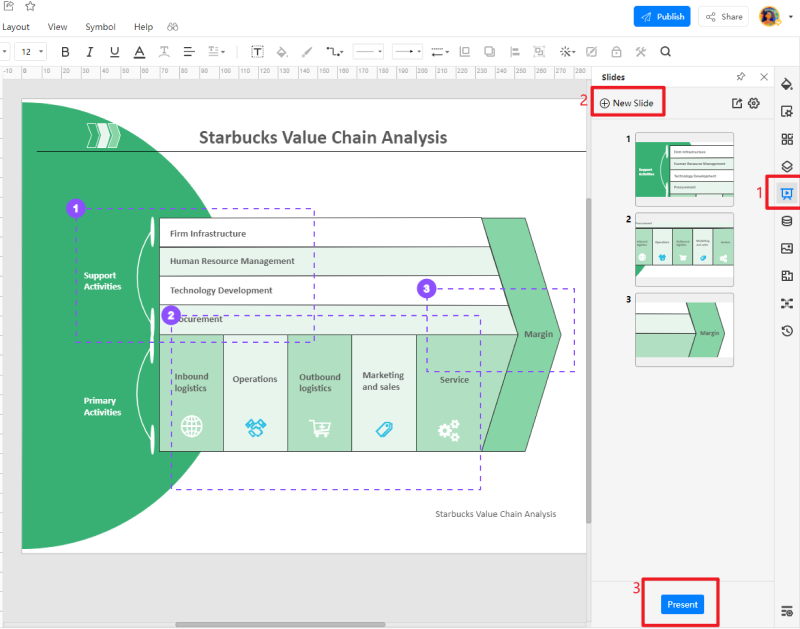Open the theme fill sidebar icon

pyautogui.click(x=787, y=84)
